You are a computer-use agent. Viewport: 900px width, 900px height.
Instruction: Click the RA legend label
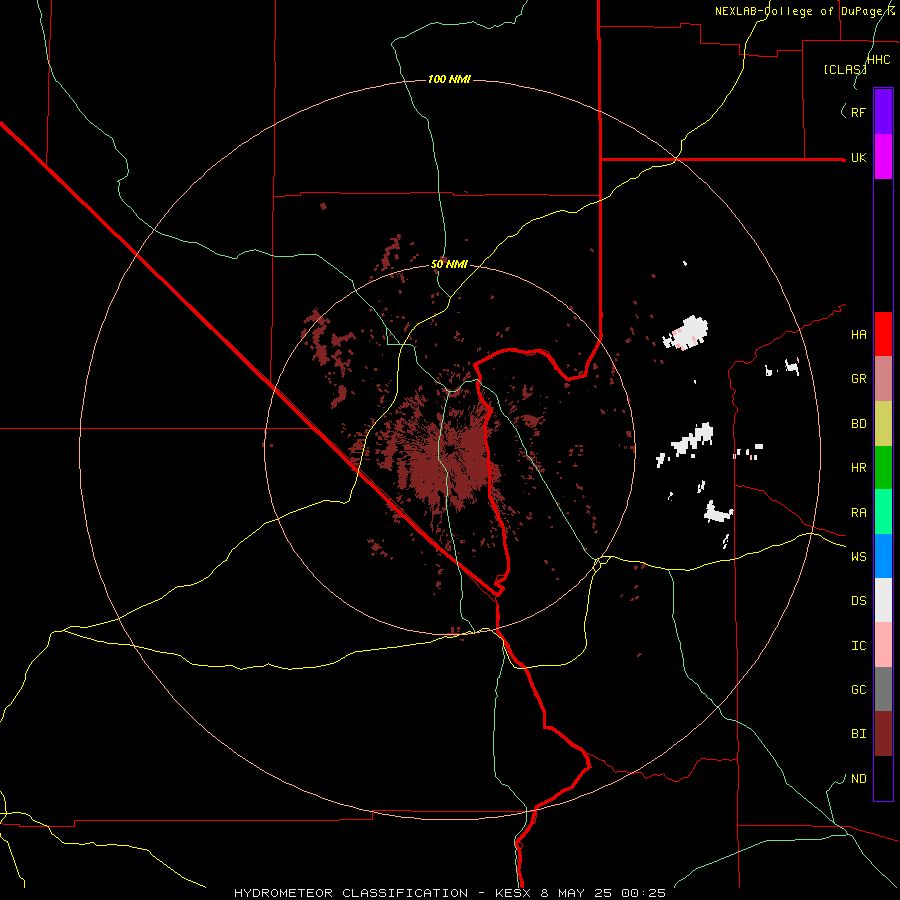pyautogui.click(x=858, y=513)
